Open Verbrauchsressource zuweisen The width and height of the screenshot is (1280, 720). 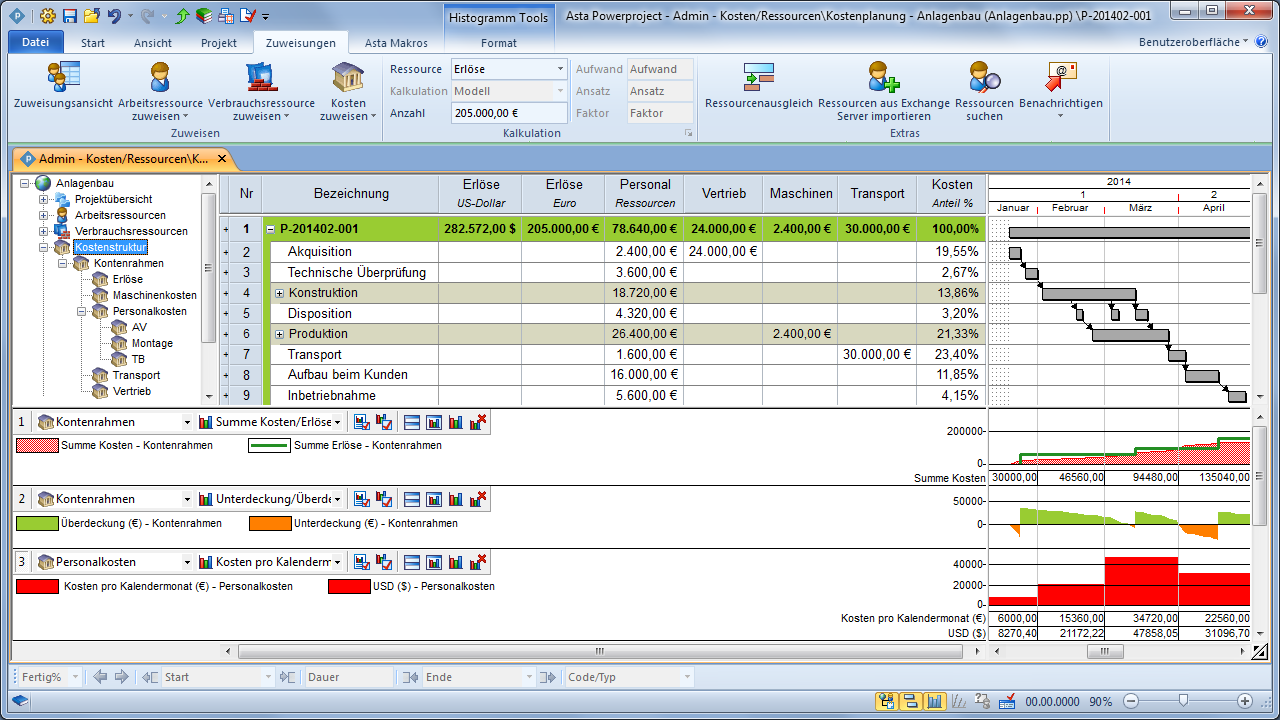click(261, 92)
